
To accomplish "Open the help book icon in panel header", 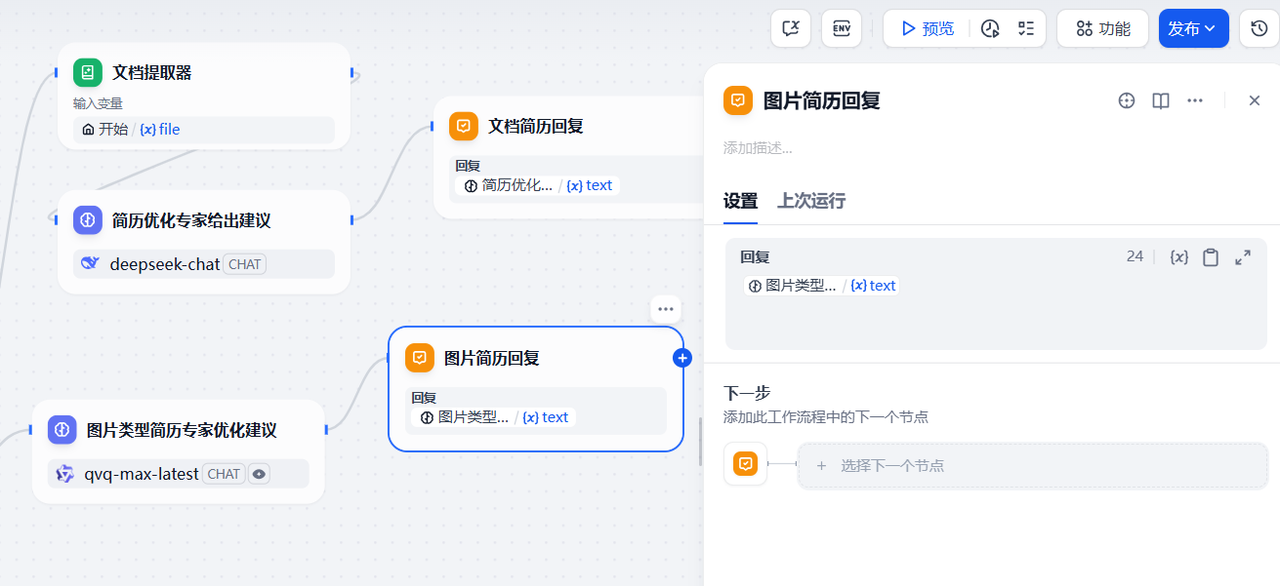I will pyautogui.click(x=1161, y=100).
